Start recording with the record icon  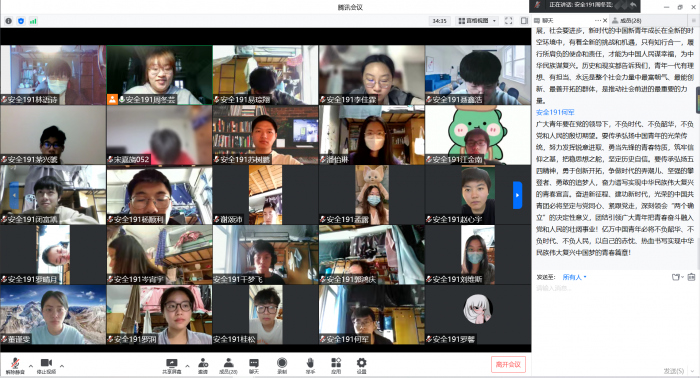tap(282, 366)
